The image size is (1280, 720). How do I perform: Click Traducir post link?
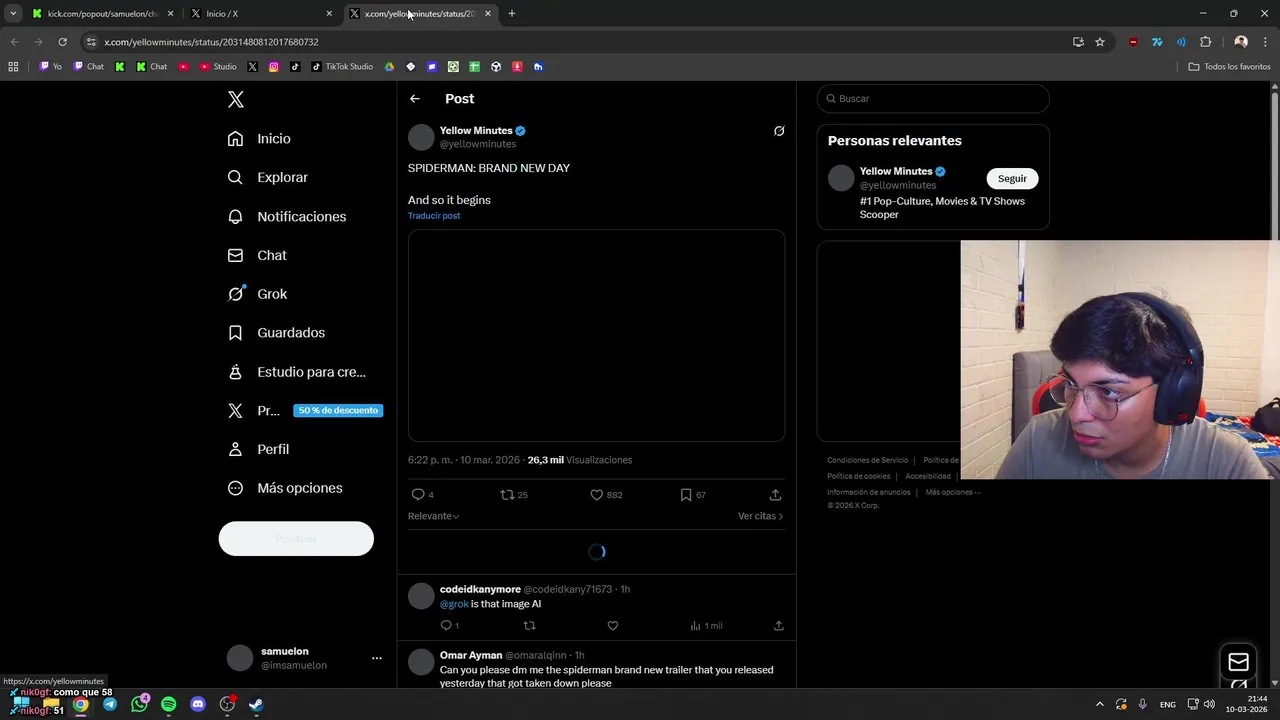coord(434,216)
